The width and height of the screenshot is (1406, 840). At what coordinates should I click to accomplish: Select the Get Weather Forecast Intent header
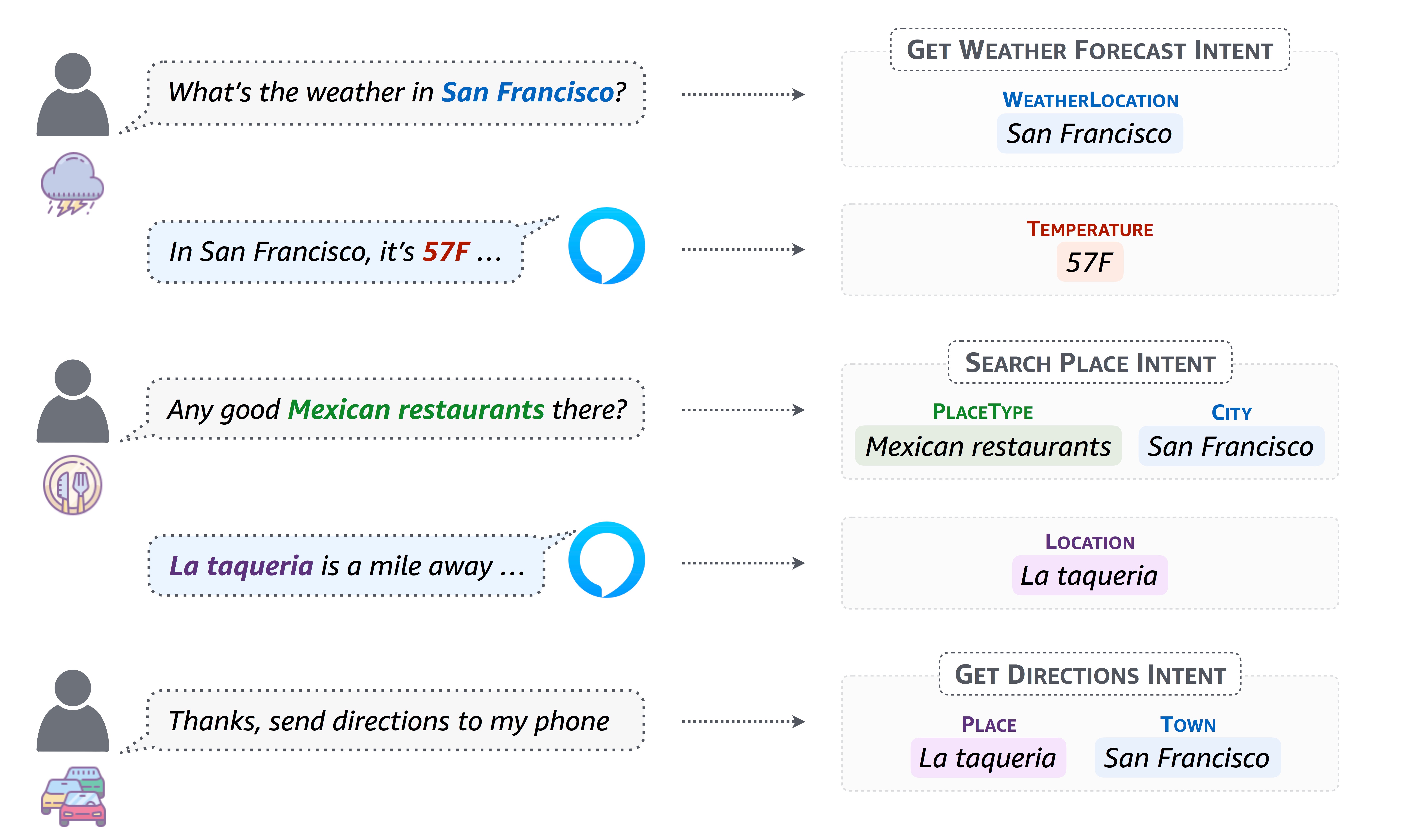pyautogui.click(x=1090, y=50)
